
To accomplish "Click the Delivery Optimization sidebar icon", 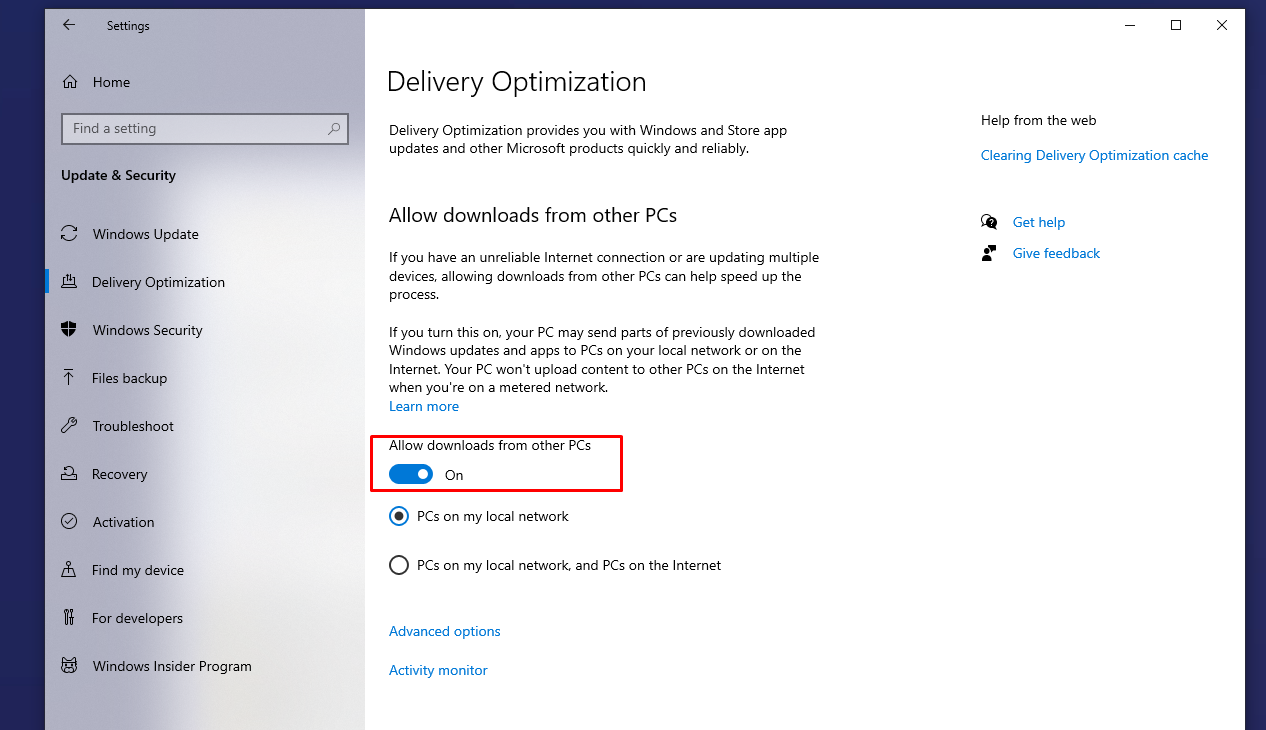I will 68,281.
